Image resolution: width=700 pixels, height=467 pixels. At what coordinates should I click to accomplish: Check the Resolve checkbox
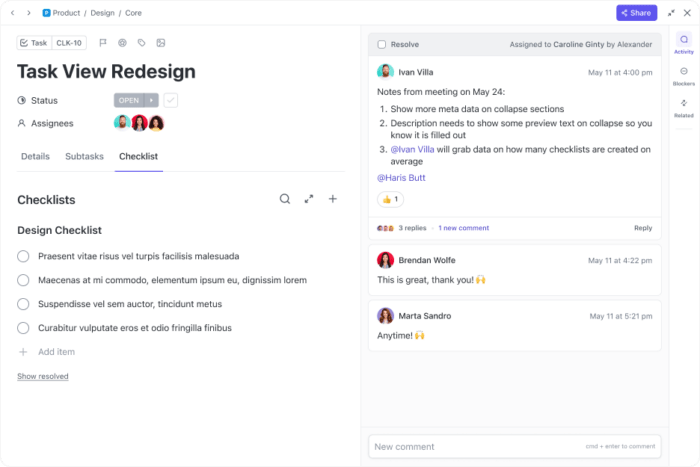click(x=382, y=45)
